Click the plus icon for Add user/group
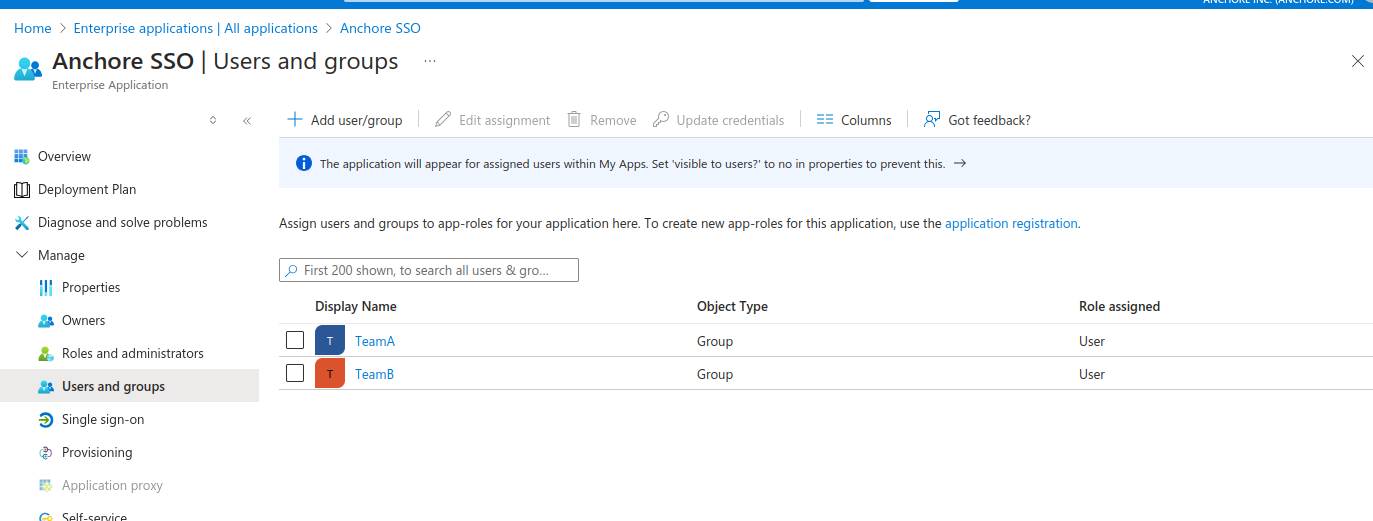 [295, 119]
